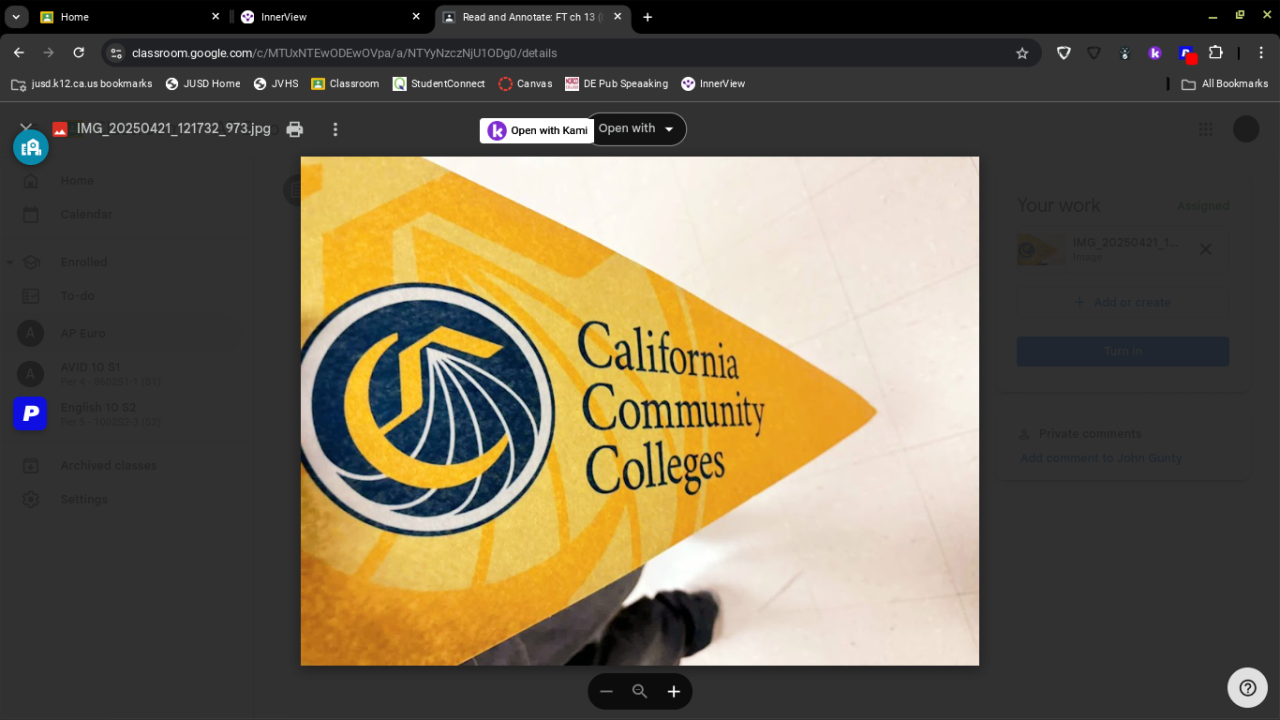Open the DE Pub Speaking bookmark

(x=616, y=84)
